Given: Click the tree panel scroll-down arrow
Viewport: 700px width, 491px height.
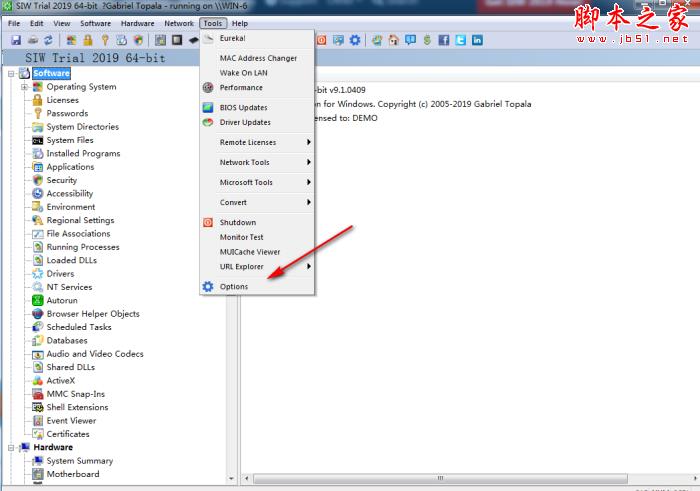Looking at the screenshot, I should (x=231, y=478).
